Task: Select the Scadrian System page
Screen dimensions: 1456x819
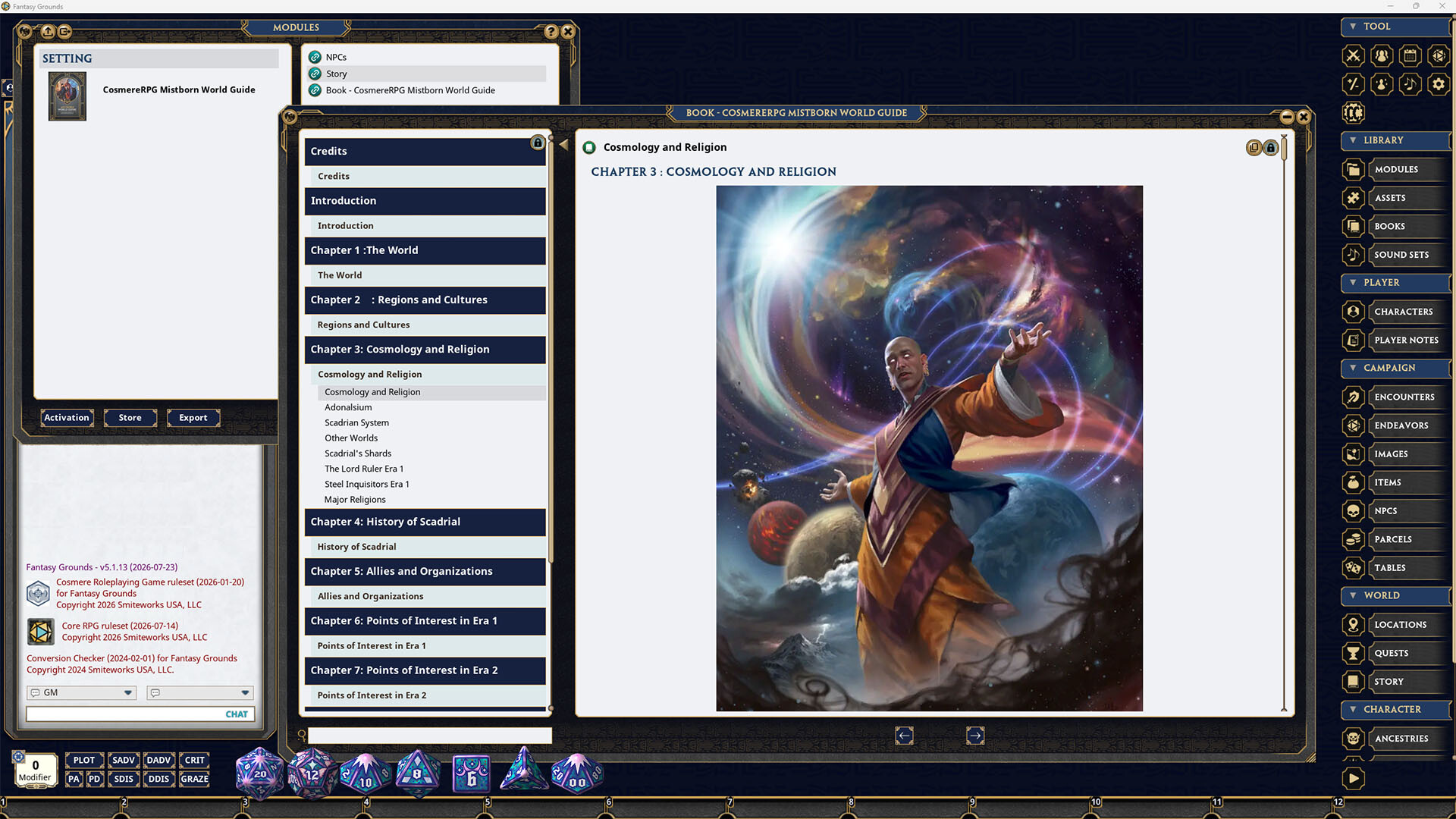Action: coord(356,423)
